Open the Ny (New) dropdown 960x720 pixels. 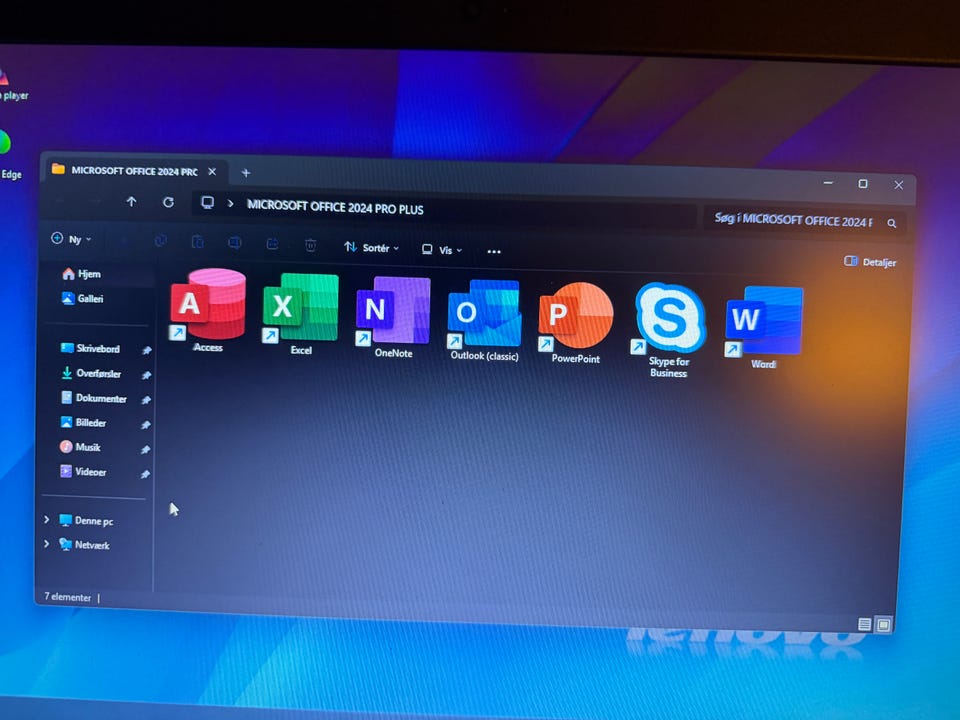coord(71,239)
